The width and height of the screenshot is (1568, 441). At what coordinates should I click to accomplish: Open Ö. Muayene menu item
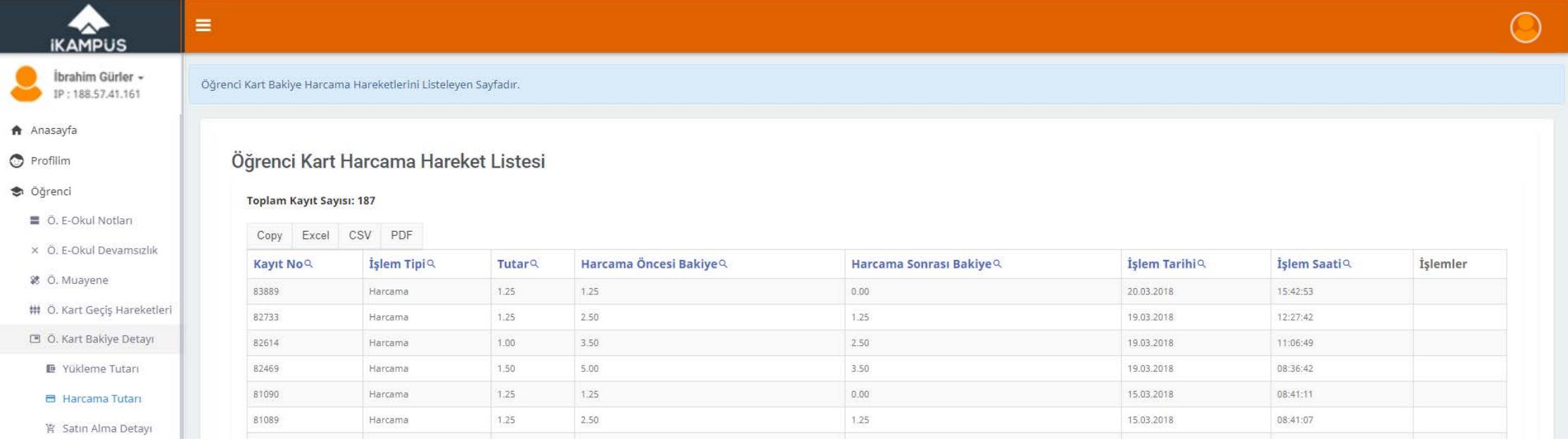coord(77,280)
